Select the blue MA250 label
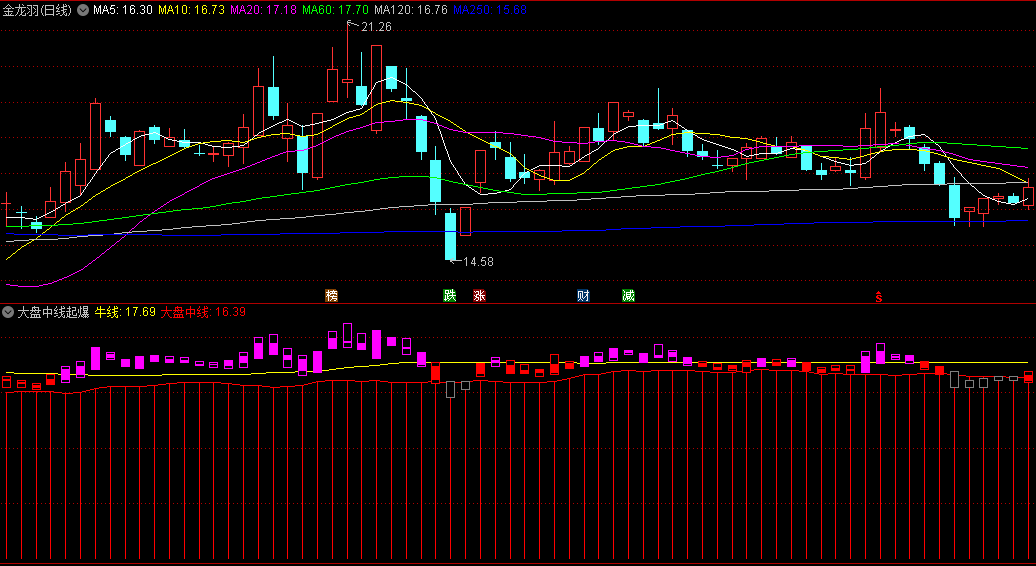This screenshot has width=1036, height=566. point(489,9)
